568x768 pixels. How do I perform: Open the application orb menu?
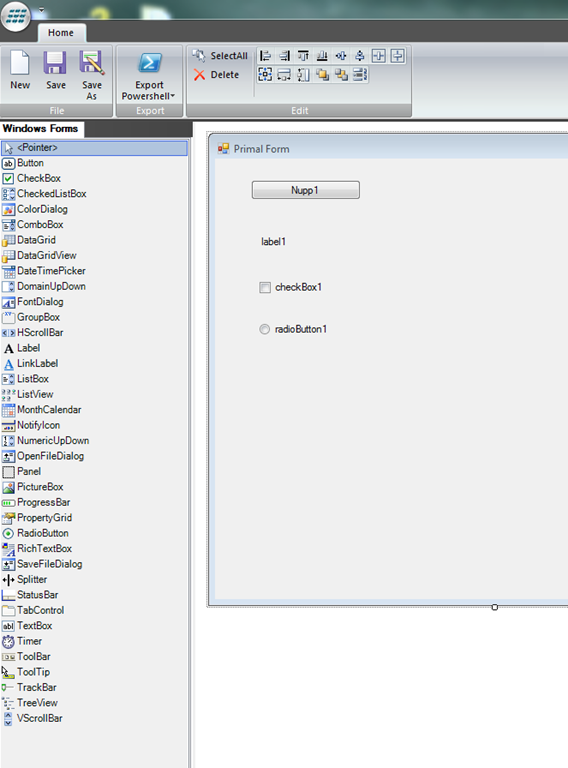[x=16, y=16]
